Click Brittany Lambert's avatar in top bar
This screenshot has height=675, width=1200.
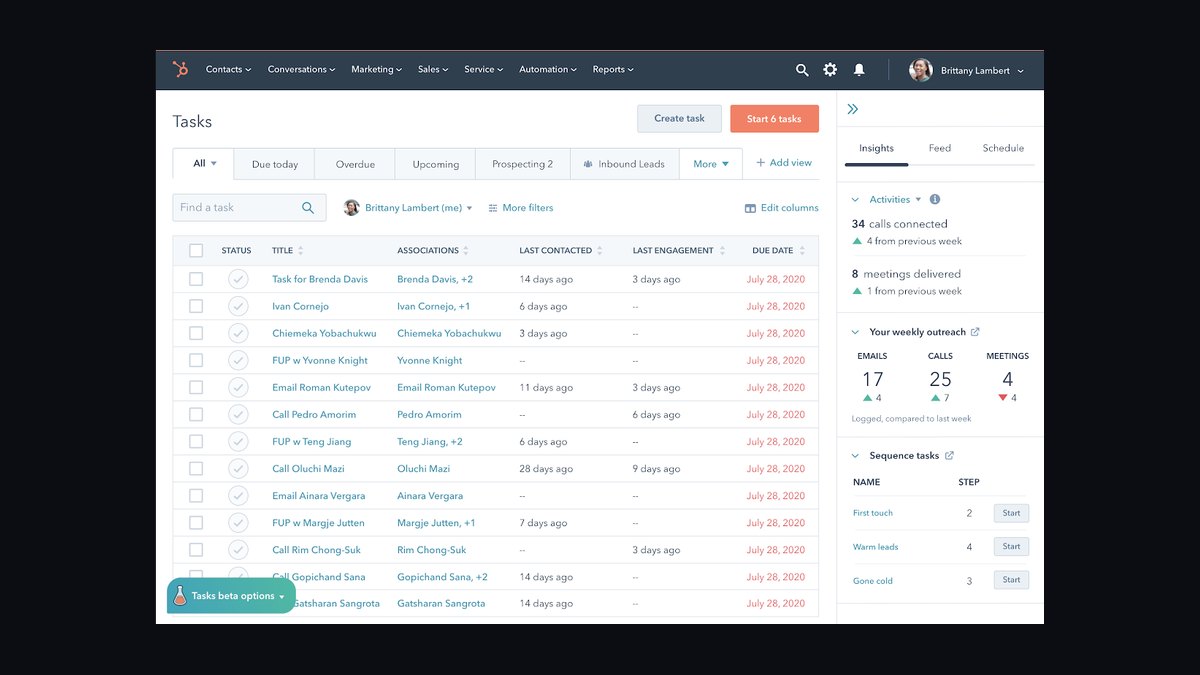coord(921,70)
